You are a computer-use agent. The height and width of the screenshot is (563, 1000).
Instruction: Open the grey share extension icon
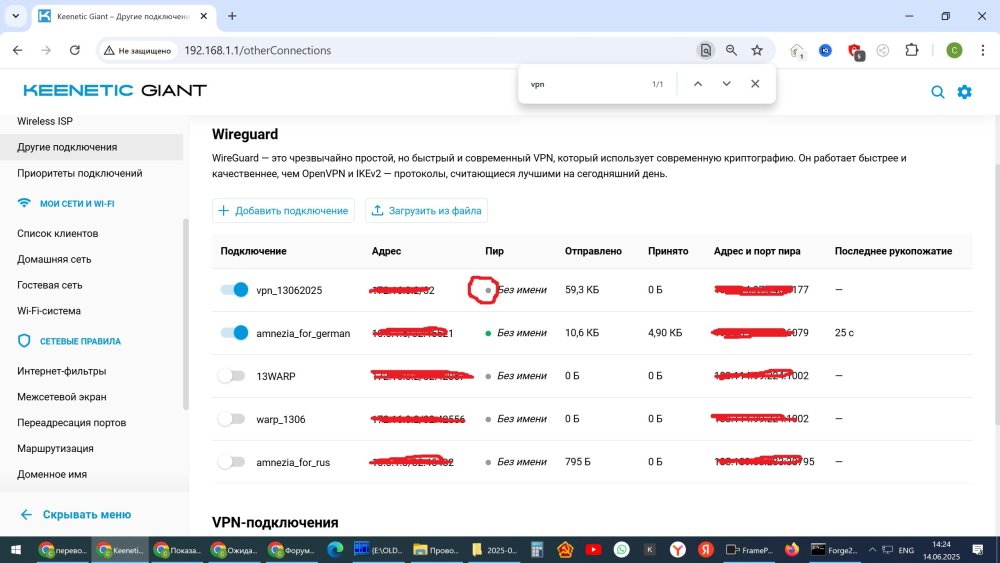(x=883, y=50)
